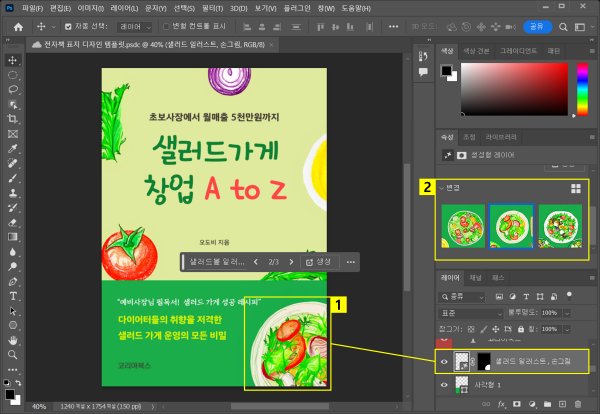
Task: Collapse the variations (변경) section
Action: 442,187
